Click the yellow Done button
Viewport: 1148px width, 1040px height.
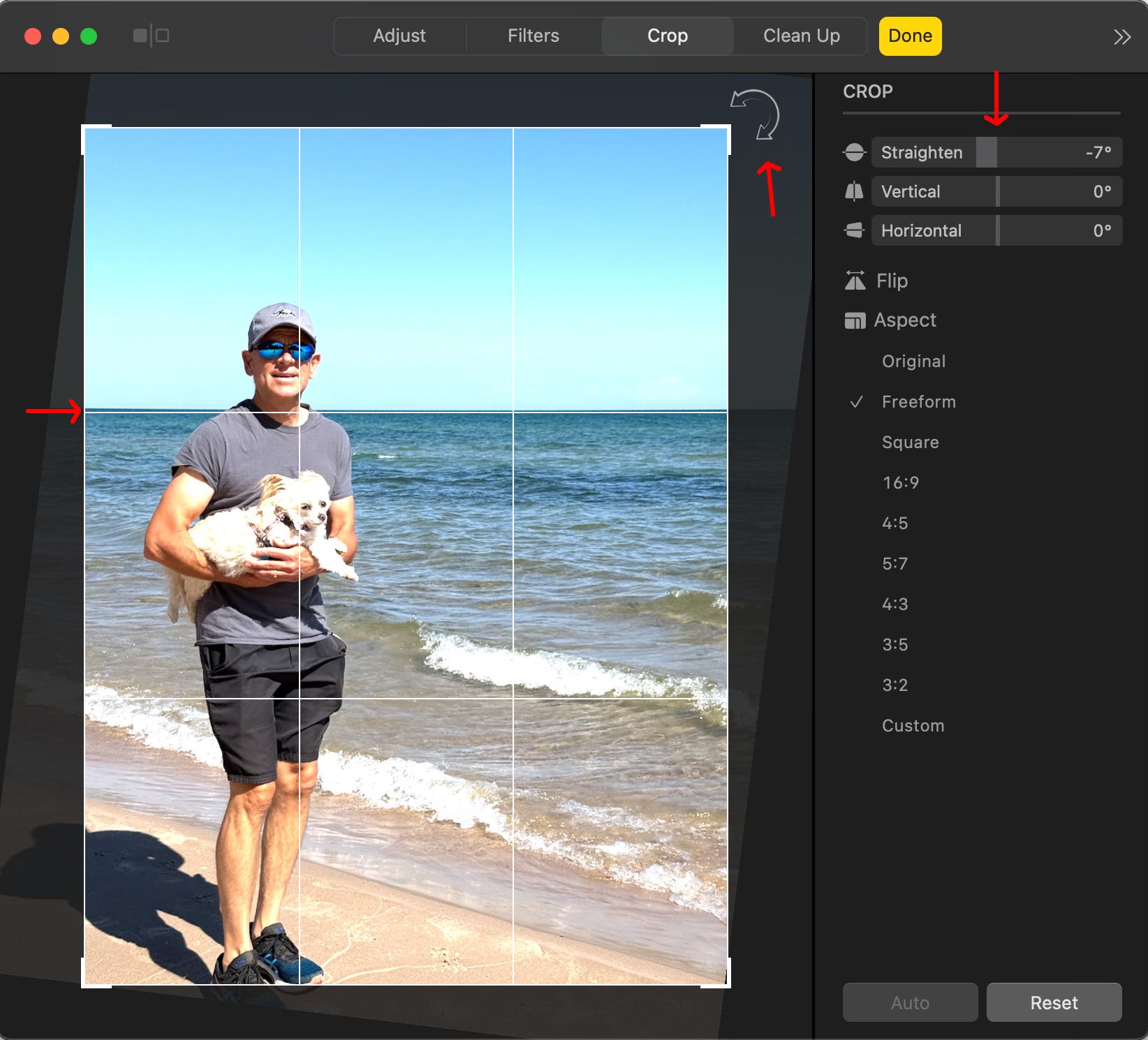tap(910, 36)
